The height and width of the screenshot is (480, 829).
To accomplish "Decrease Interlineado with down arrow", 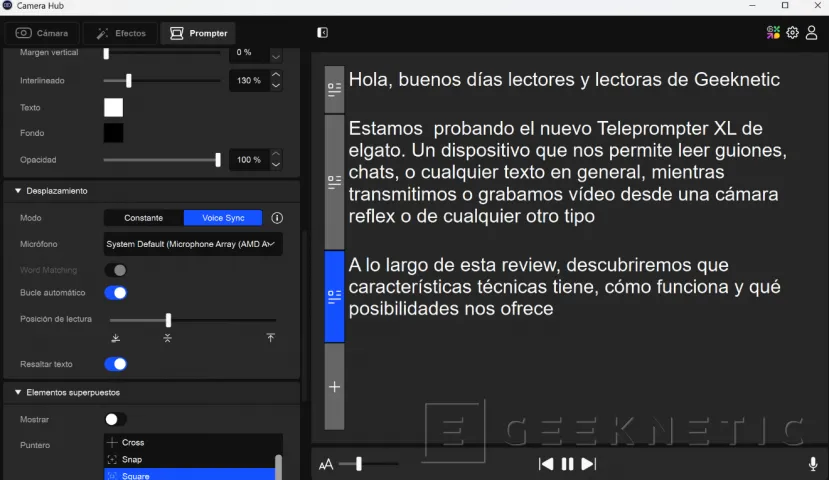I will [276, 85].
